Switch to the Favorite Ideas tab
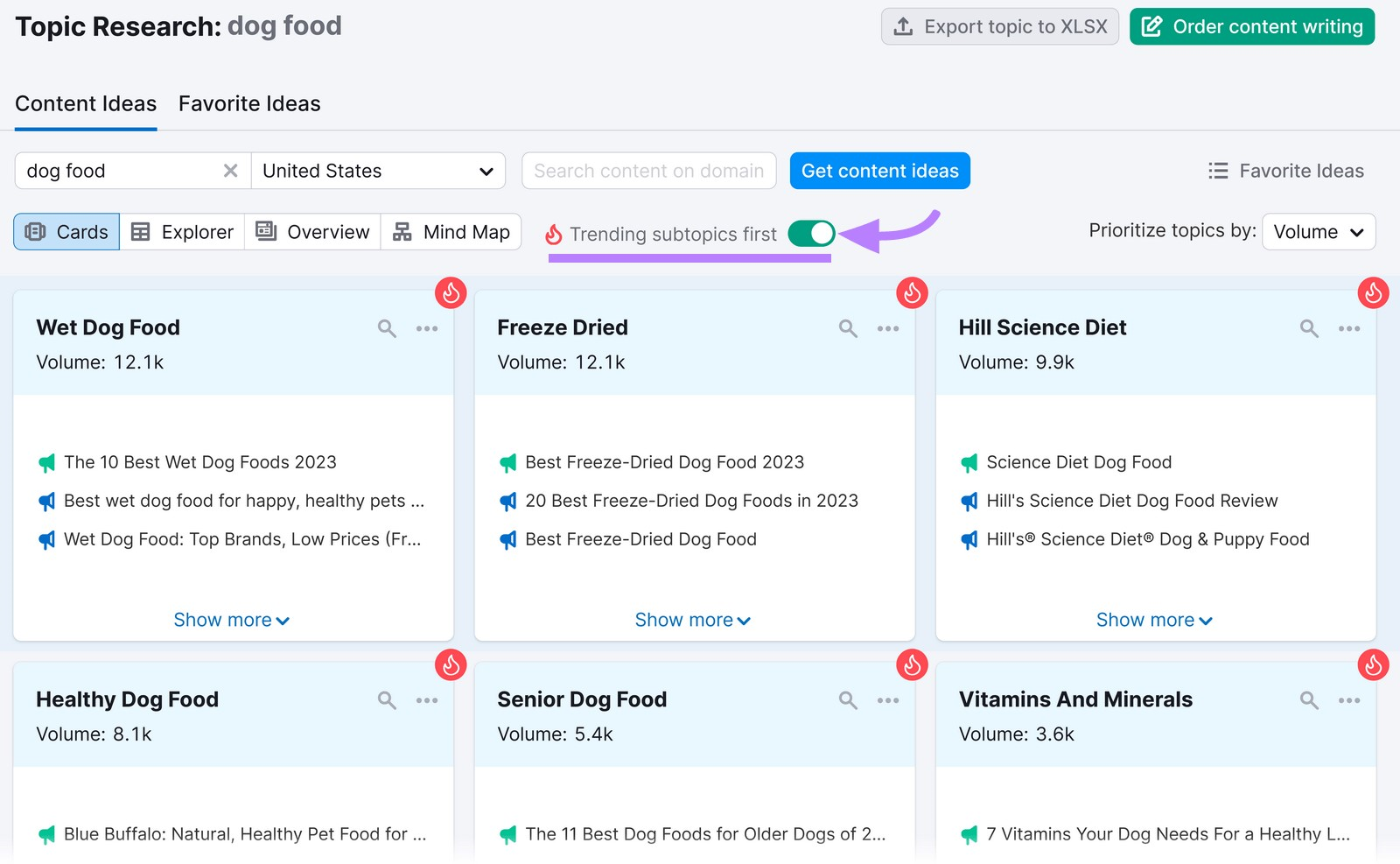Image resolution: width=1400 pixels, height=864 pixels. (x=249, y=103)
